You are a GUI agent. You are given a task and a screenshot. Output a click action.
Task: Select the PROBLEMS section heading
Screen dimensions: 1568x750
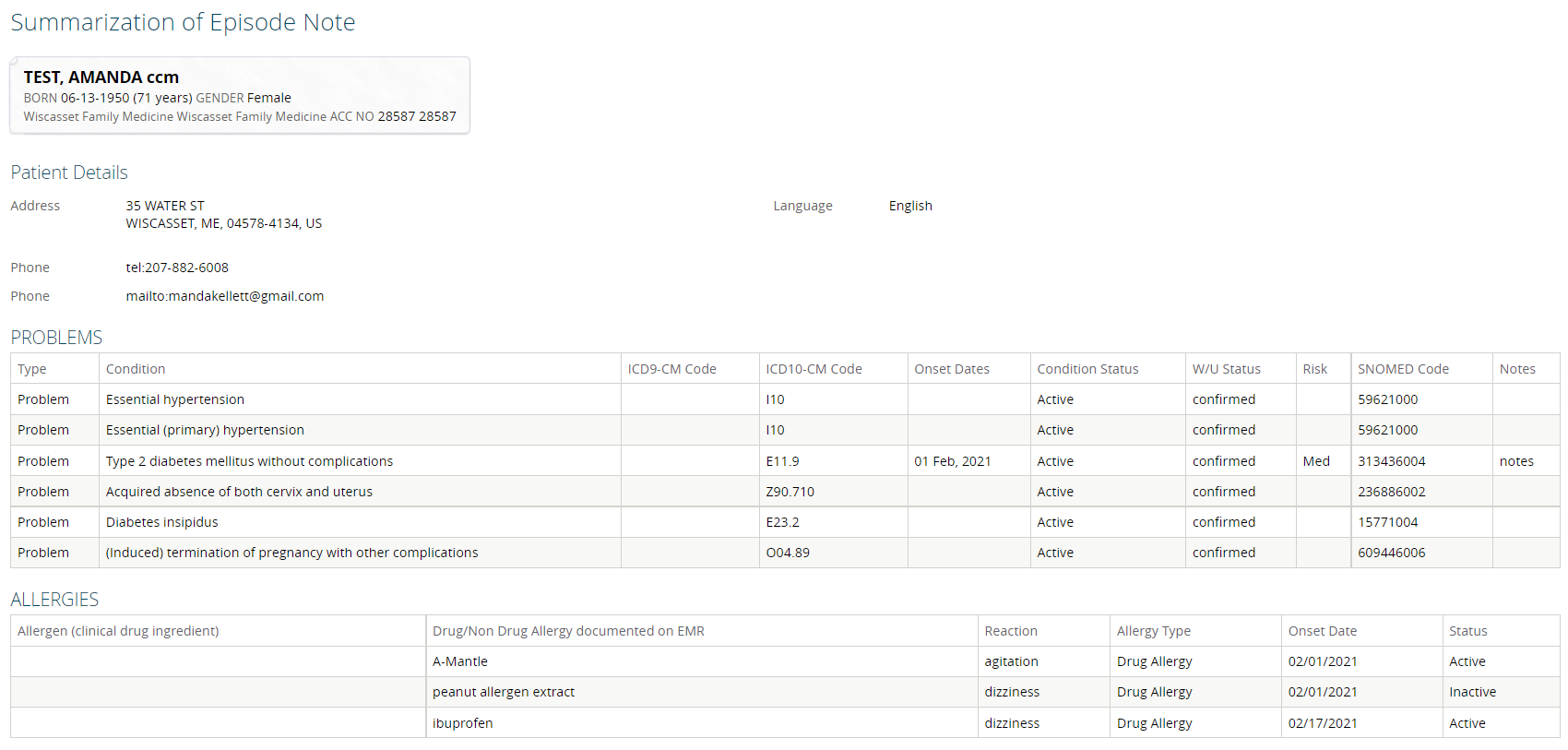click(56, 338)
